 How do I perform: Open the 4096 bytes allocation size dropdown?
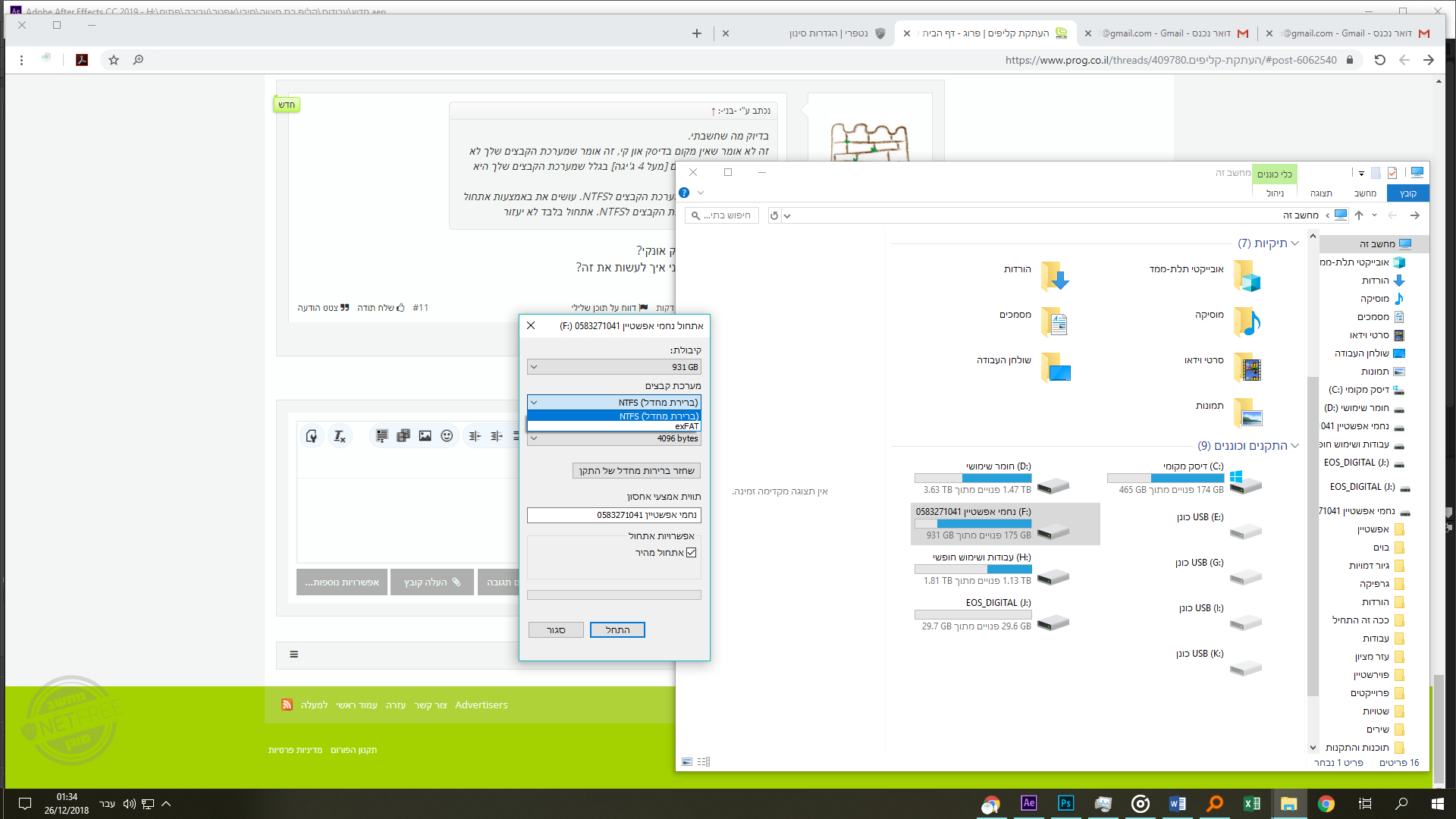(x=613, y=438)
